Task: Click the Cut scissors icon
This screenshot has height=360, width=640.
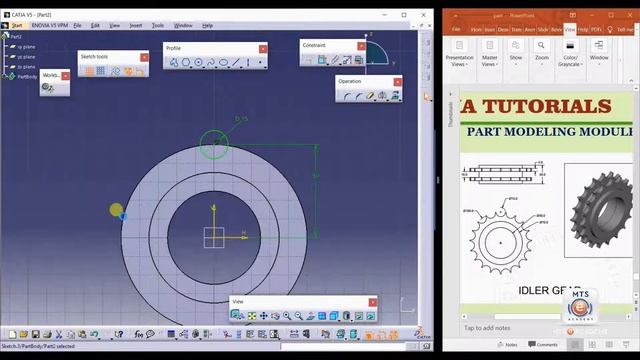Action: coord(59,335)
